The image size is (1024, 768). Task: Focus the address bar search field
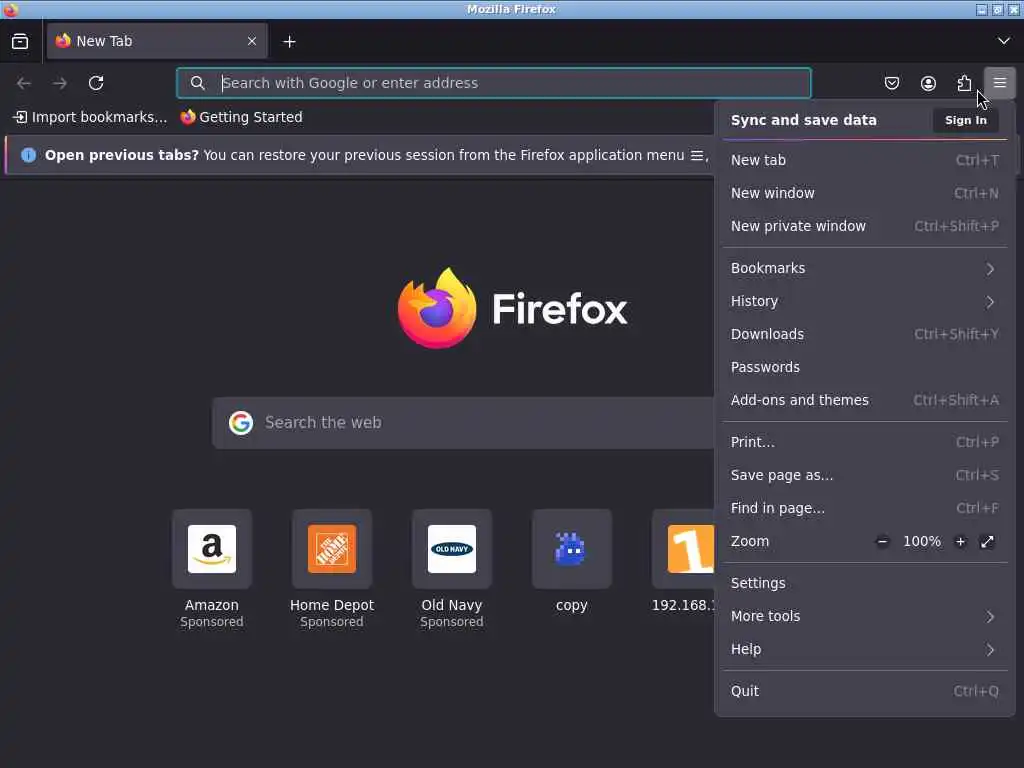(494, 83)
